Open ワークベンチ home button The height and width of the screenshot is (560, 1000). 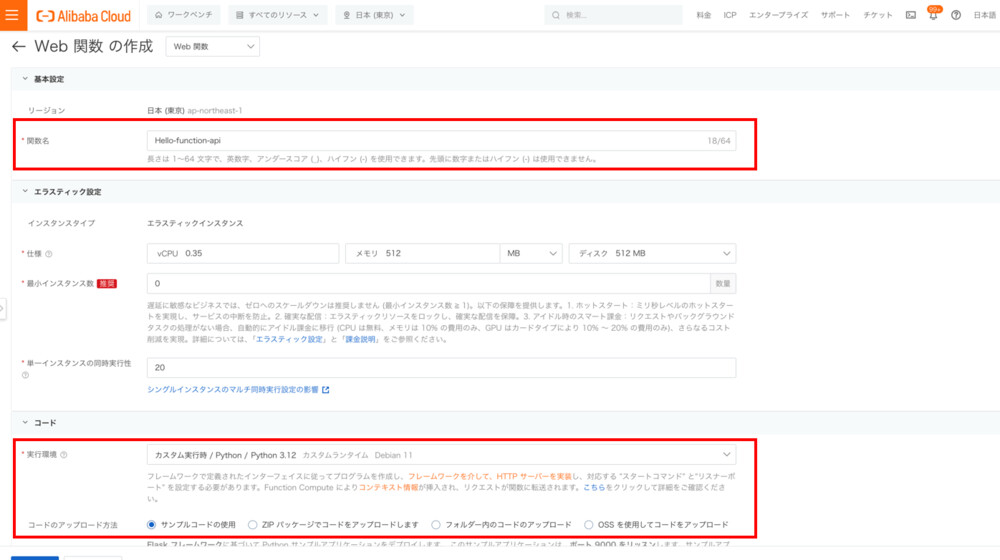tap(184, 15)
